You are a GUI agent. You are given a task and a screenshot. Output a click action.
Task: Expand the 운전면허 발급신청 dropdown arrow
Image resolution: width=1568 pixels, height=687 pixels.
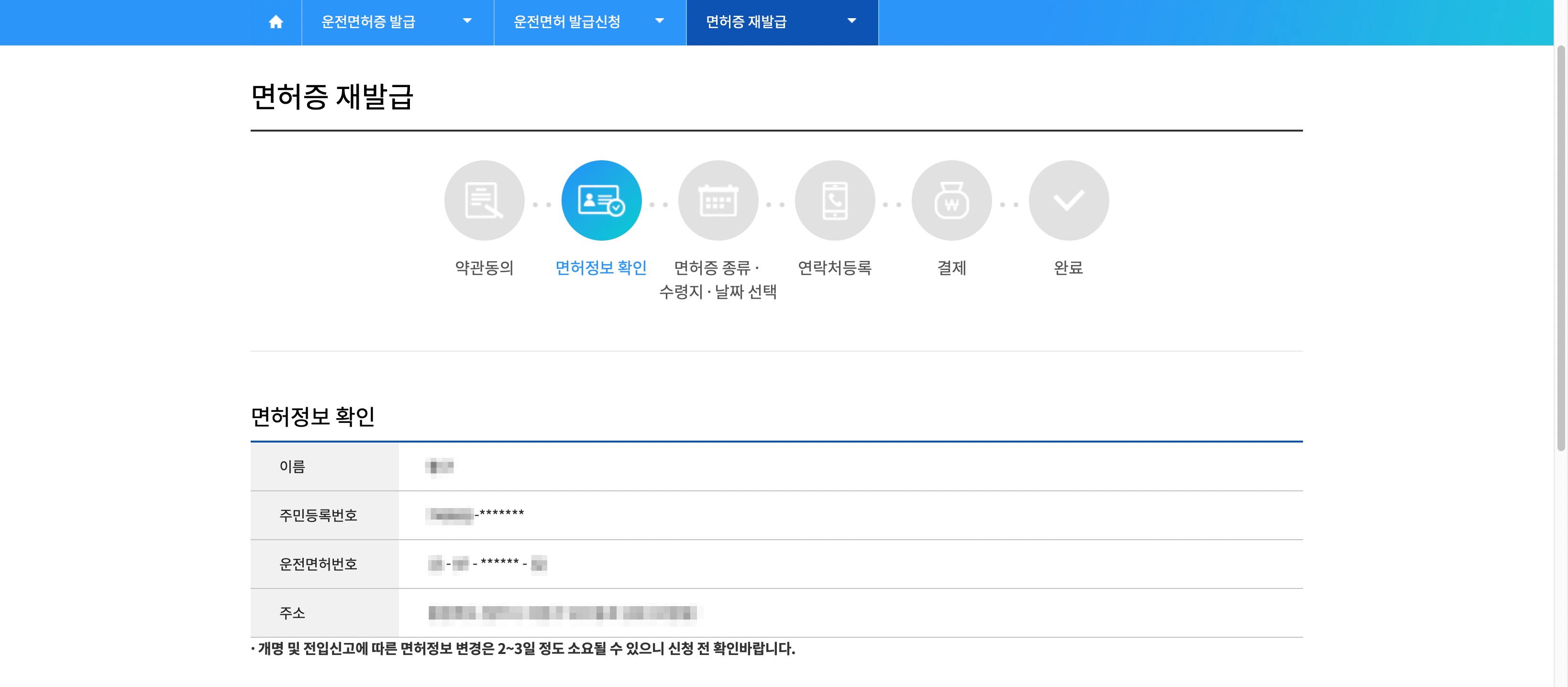point(659,22)
